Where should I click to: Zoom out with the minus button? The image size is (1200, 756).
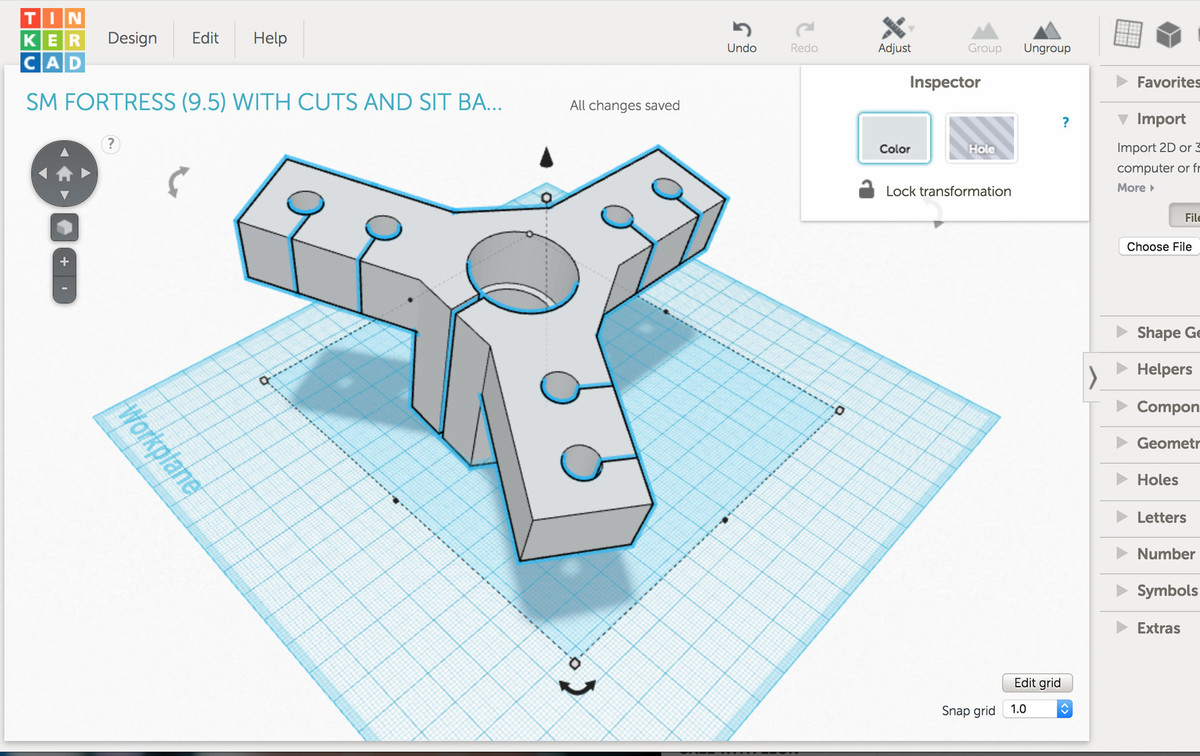[64, 289]
